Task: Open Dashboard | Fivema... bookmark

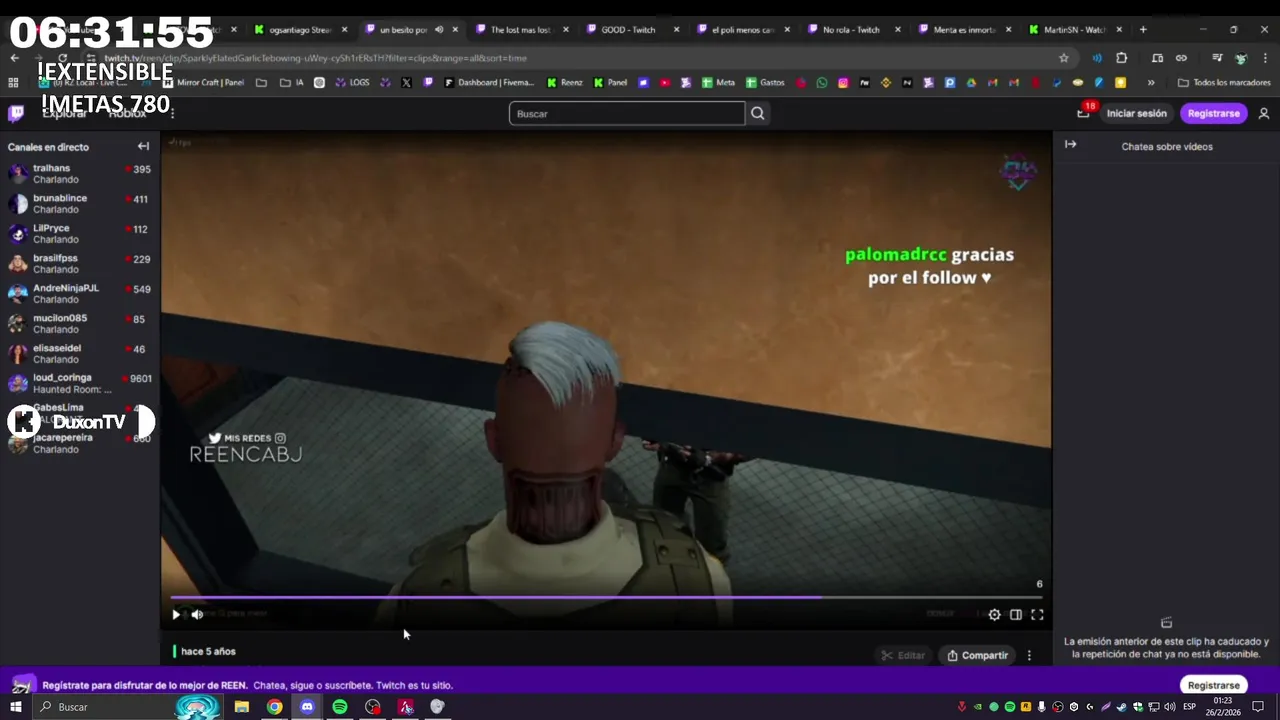Action: pyautogui.click(x=489, y=83)
